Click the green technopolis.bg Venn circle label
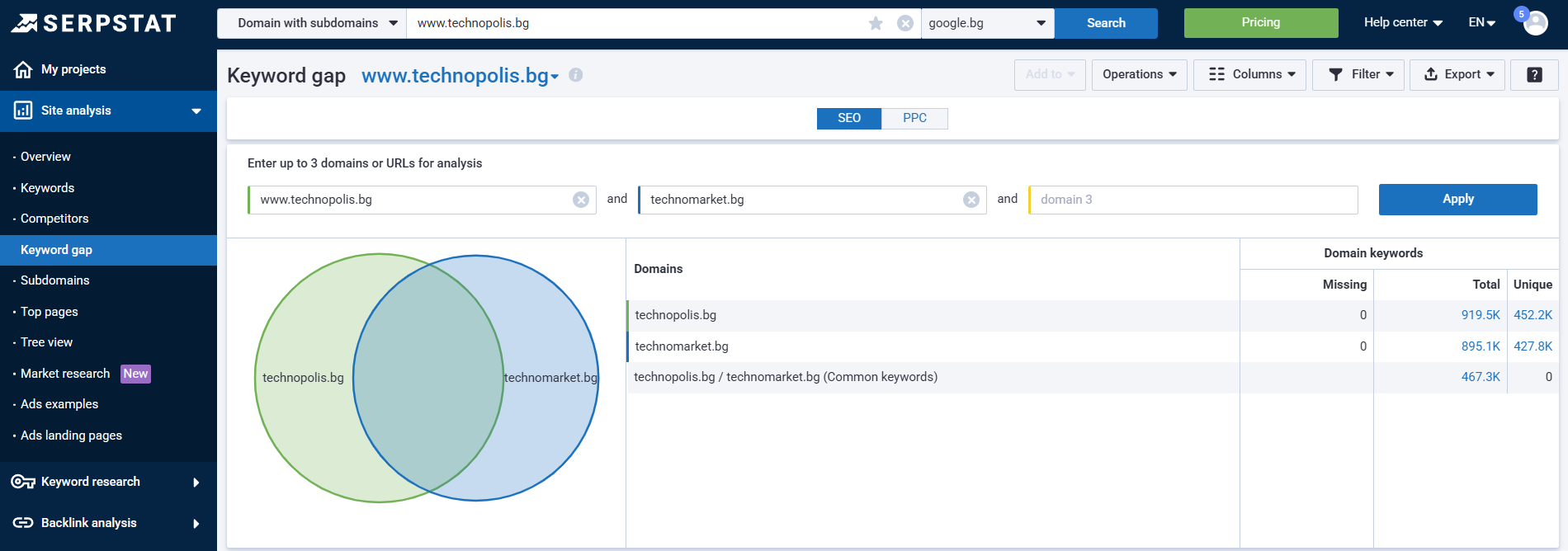The image size is (1568, 551). [x=303, y=378]
